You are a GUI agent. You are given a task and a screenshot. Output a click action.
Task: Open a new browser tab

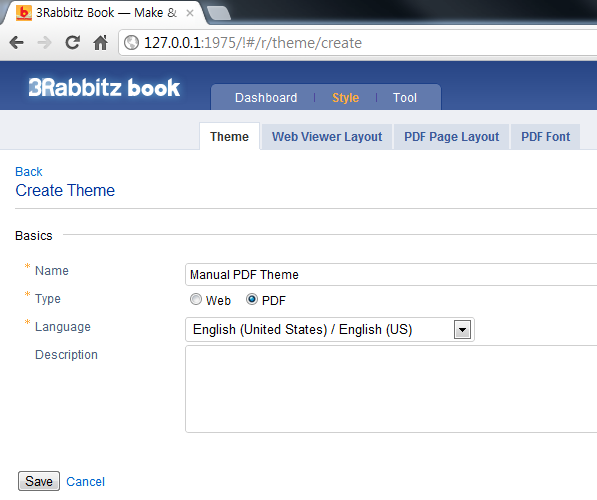[x=218, y=13]
